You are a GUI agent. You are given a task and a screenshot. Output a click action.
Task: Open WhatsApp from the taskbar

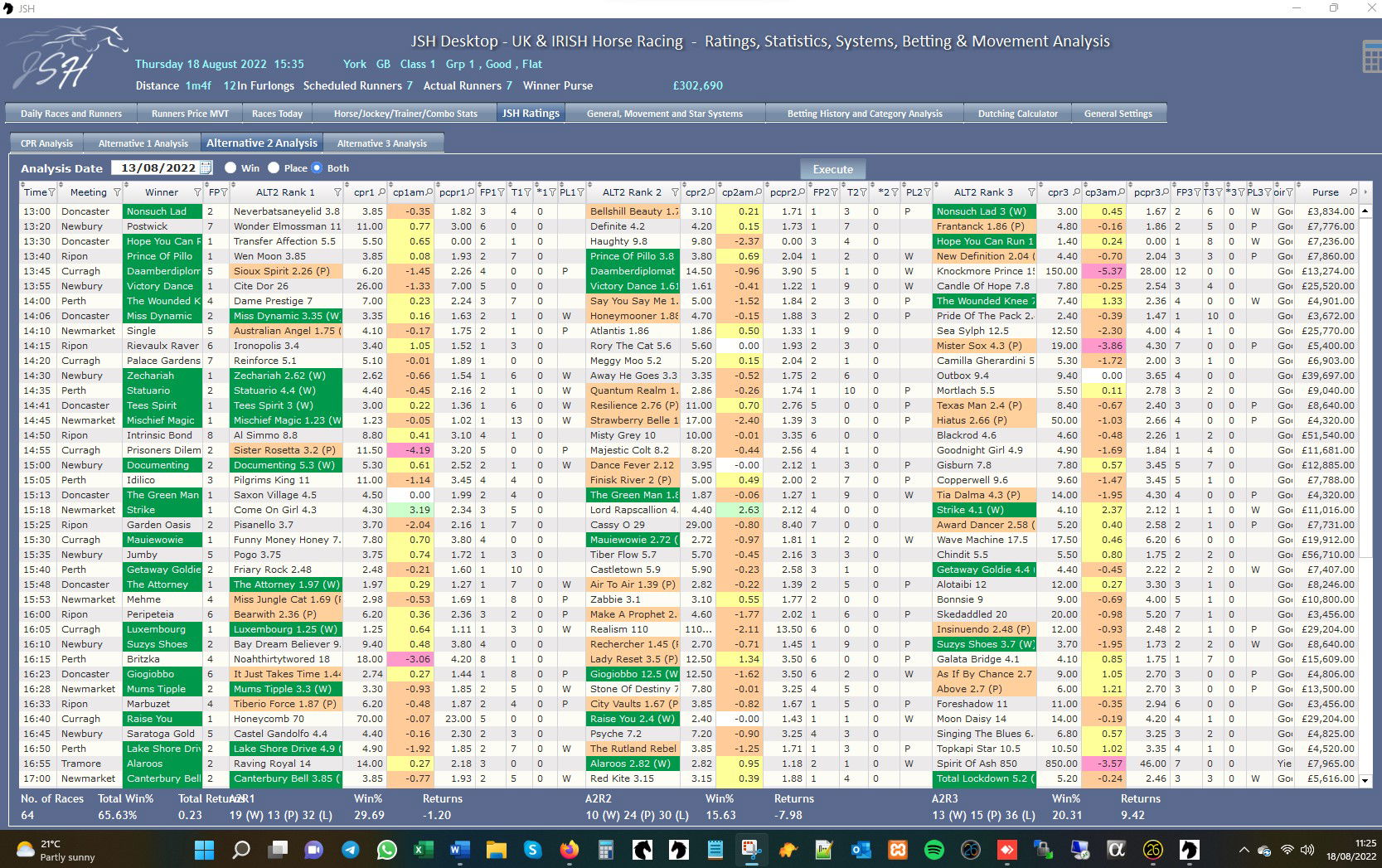pyautogui.click(x=386, y=850)
